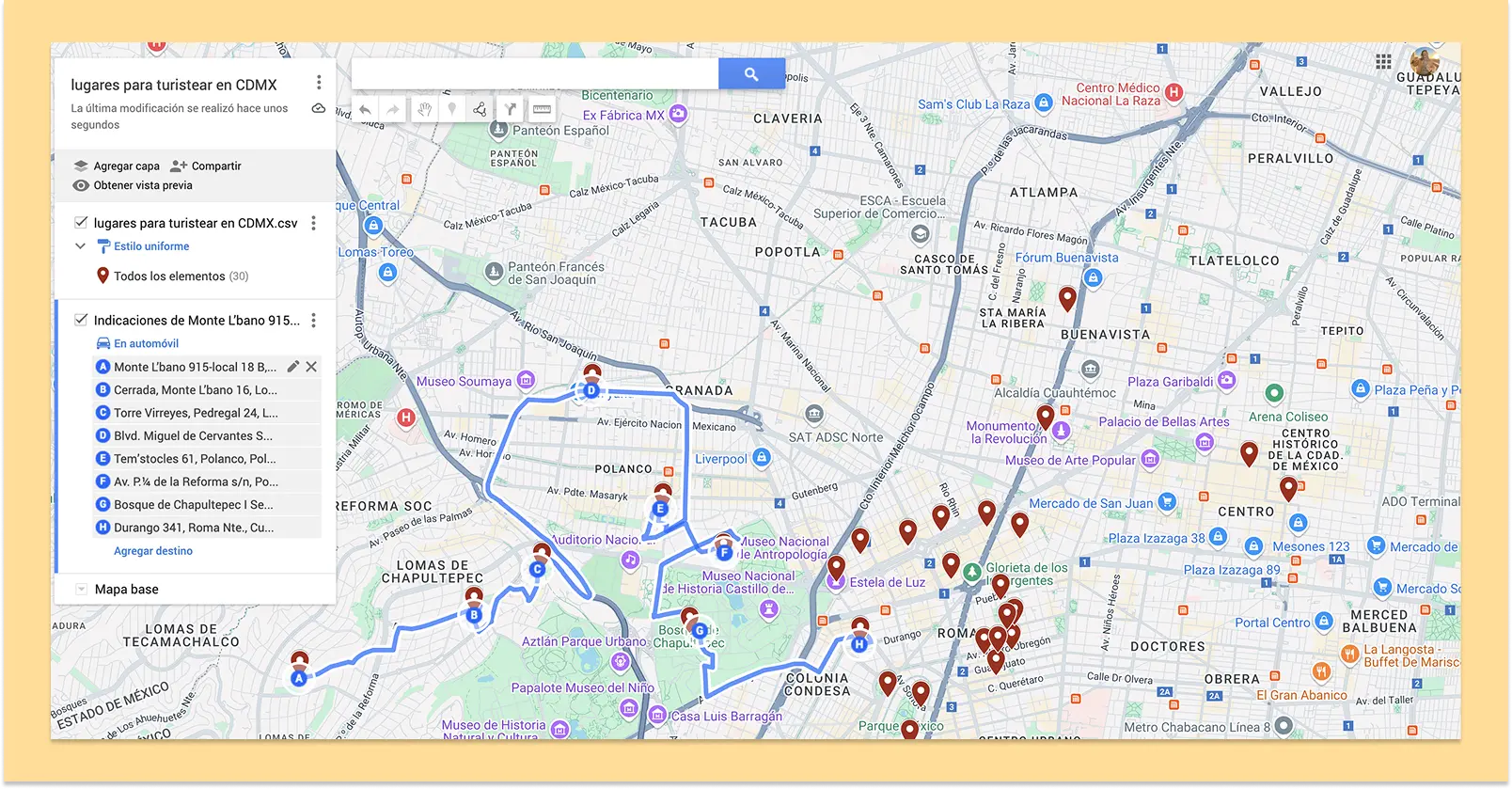Click the map title lugares para turistear en CDMX
The width and height of the screenshot is (1512, 789).
point(174,85)
